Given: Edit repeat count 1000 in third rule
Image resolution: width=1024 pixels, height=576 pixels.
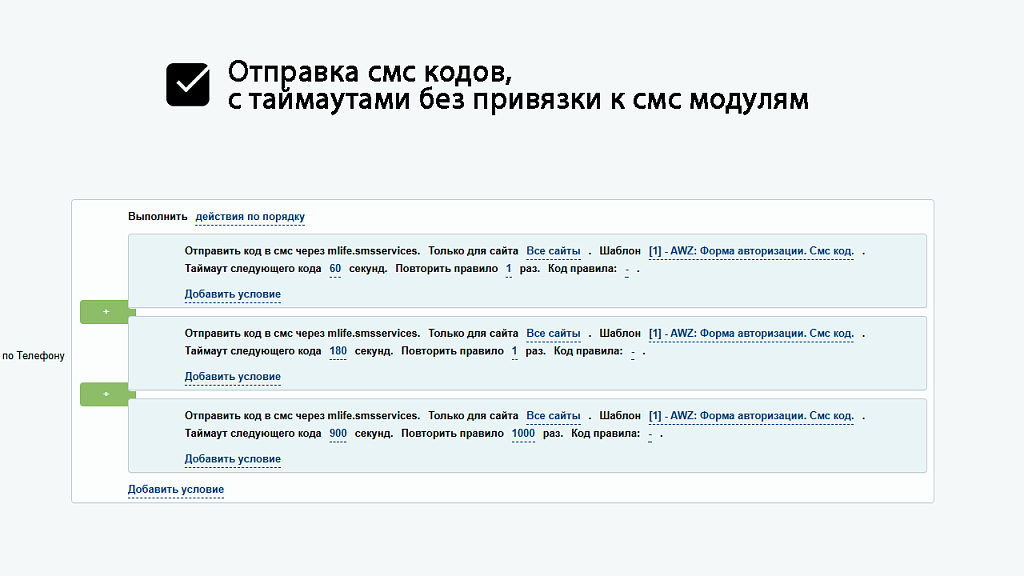Looking at the screenshot, I should pyautogui.click(x=522, y=433).
